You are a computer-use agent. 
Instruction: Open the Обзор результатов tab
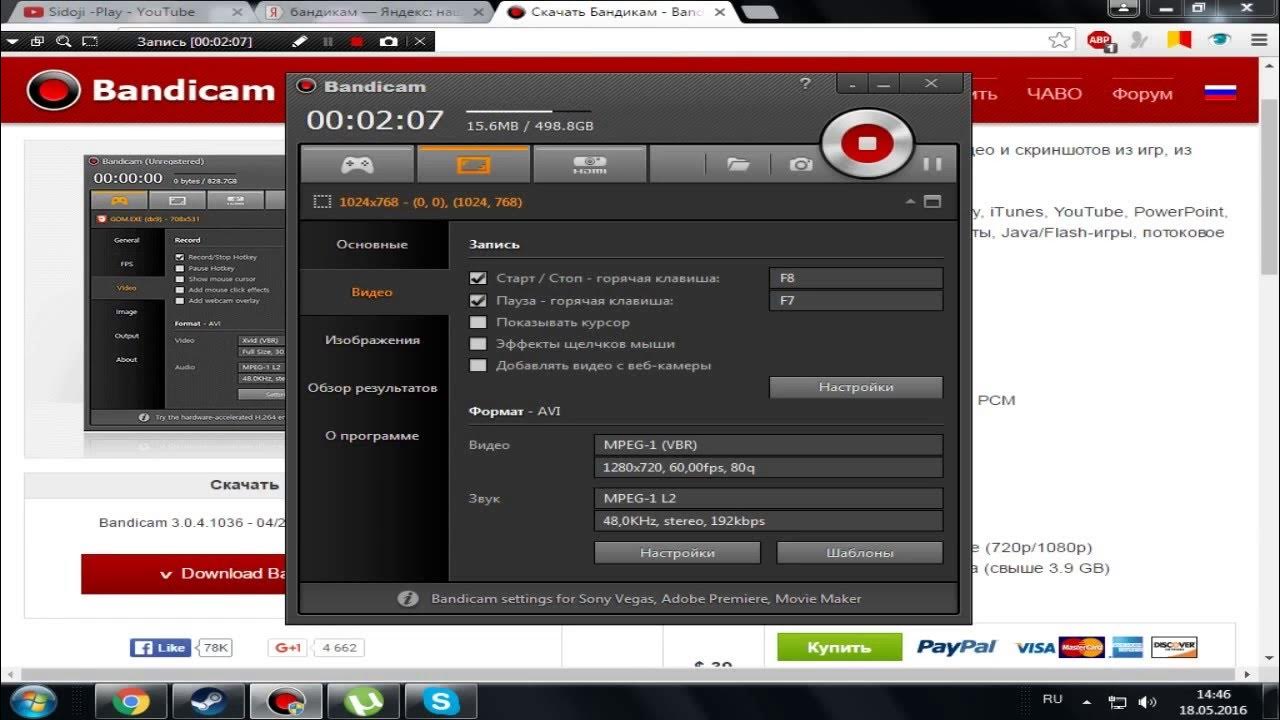pos(372,388)
